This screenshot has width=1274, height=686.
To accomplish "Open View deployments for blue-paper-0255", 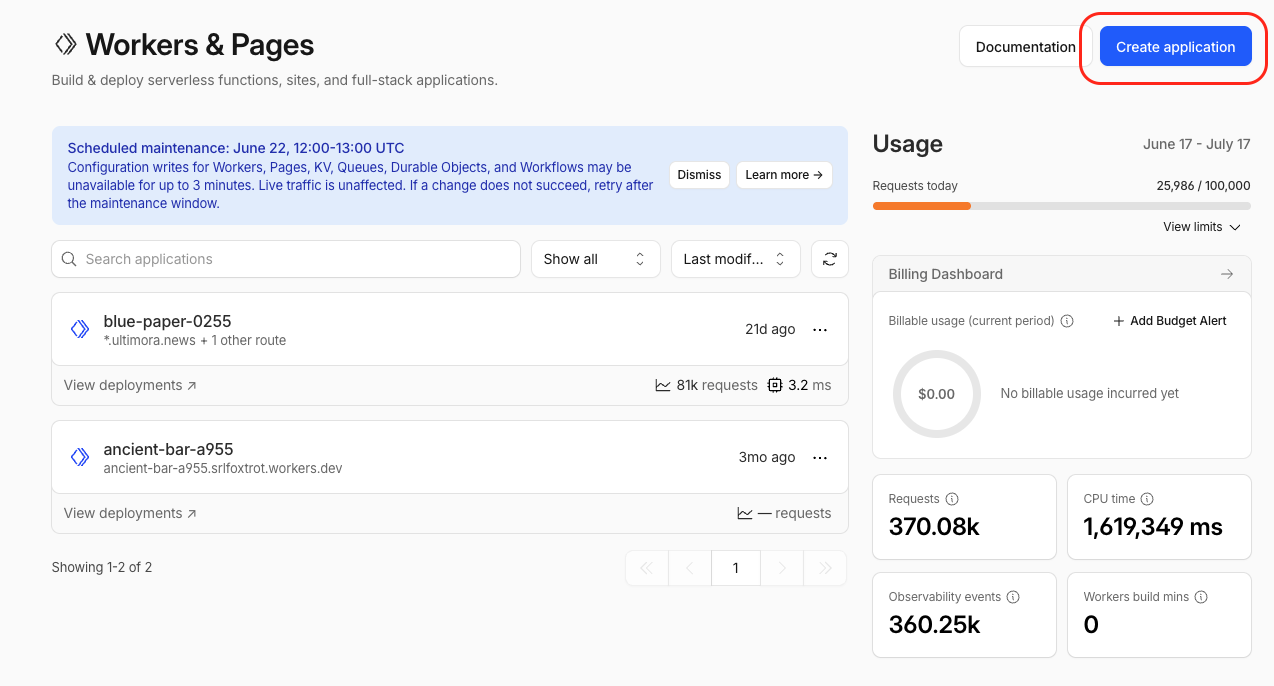I will 130,385.
